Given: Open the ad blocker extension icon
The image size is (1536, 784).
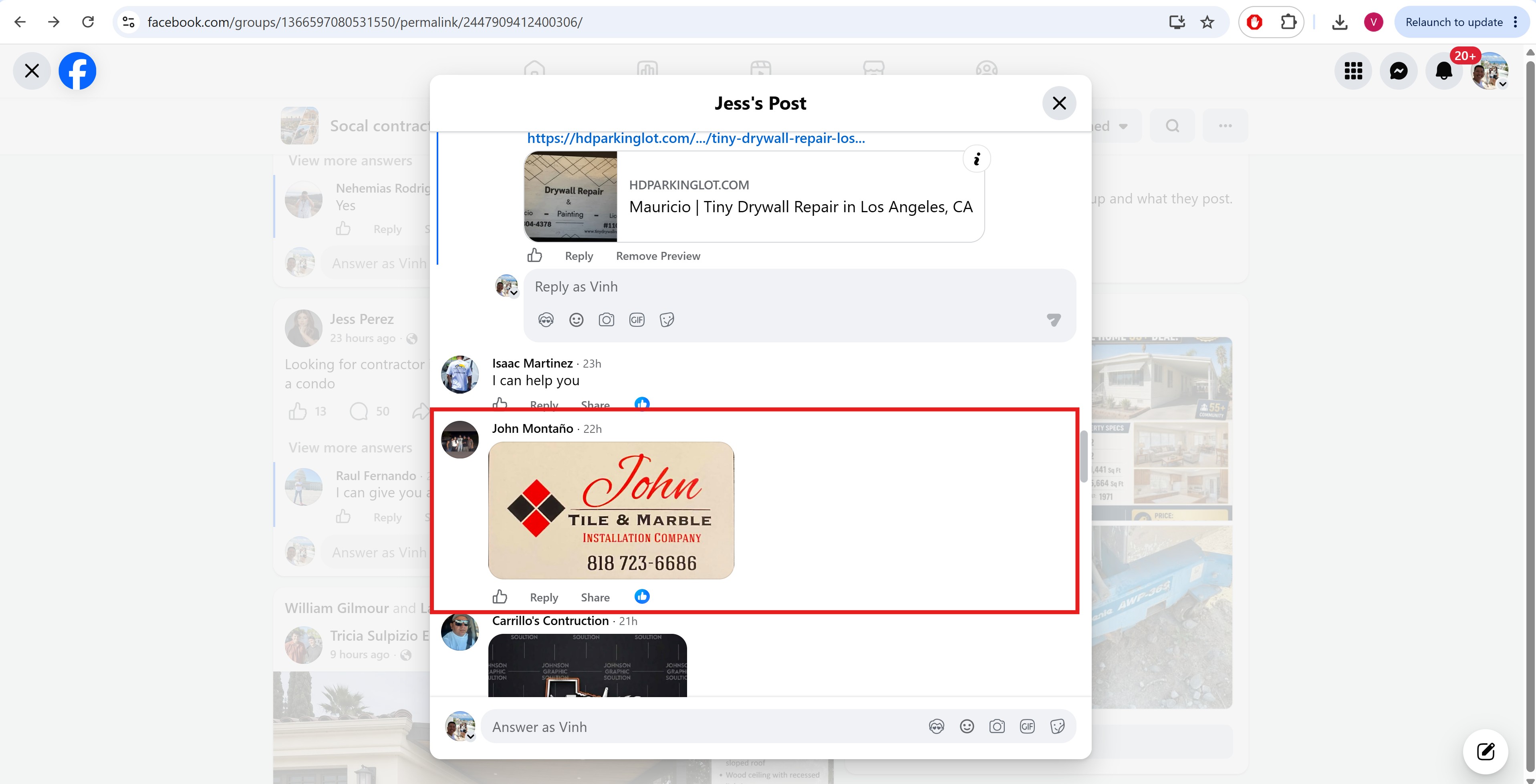Looking at the screenshot, I should pos(1254,22).
